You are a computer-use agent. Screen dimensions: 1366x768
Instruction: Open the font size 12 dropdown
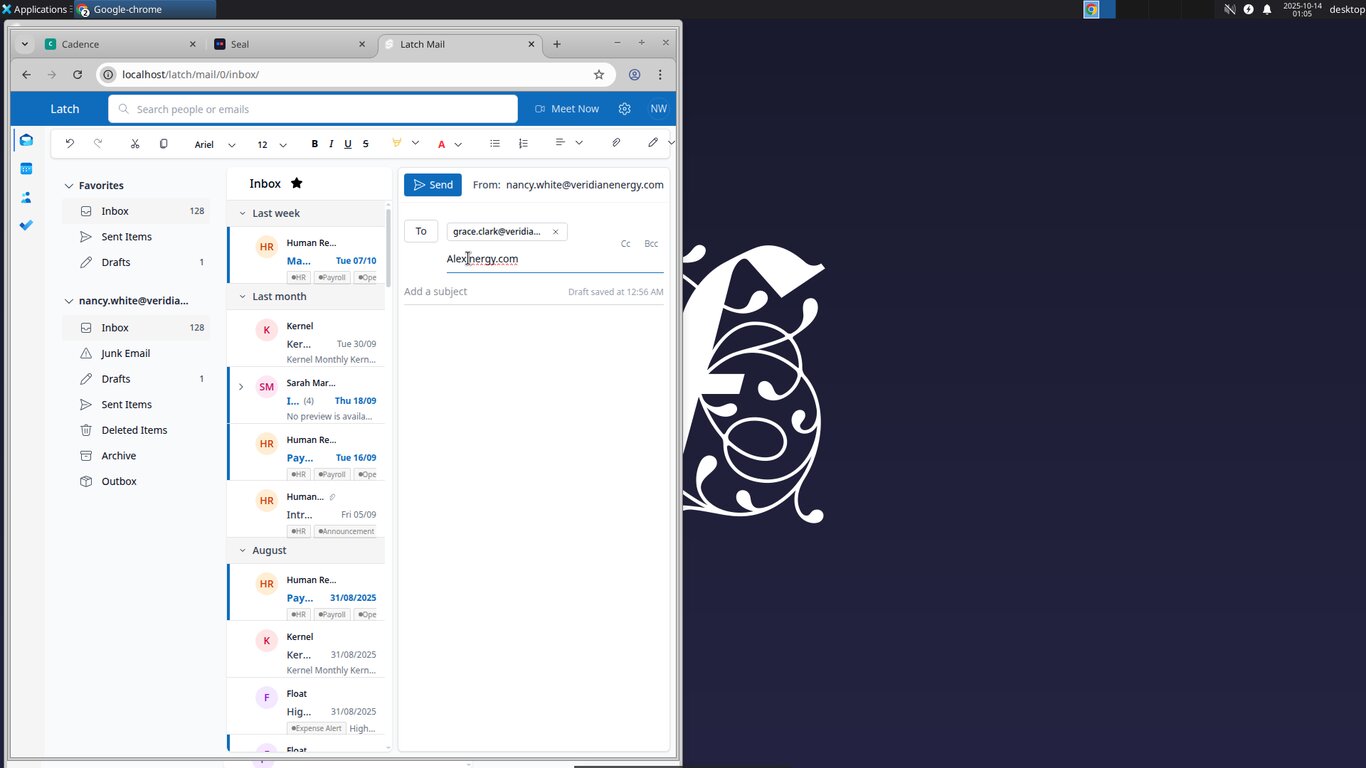pyautogui.click(x=272, y=145)
